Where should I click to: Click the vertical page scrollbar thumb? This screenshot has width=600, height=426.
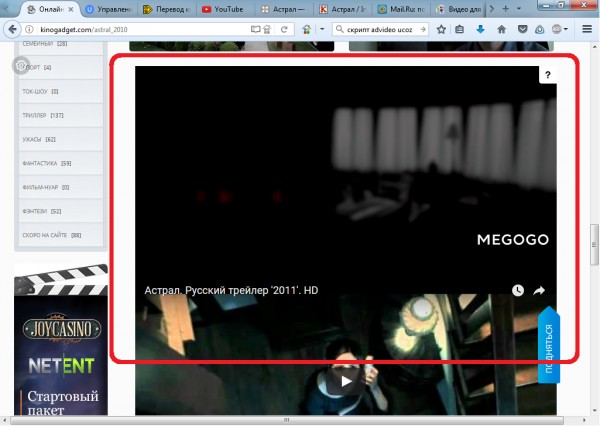point(594,245)
